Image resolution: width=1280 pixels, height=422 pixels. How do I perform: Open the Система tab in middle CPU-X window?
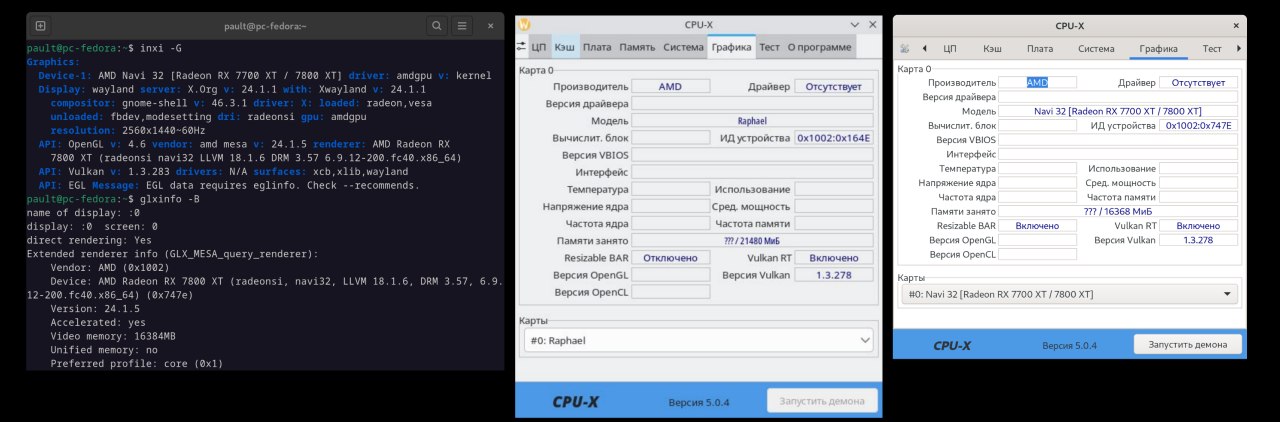click(683, 47)
